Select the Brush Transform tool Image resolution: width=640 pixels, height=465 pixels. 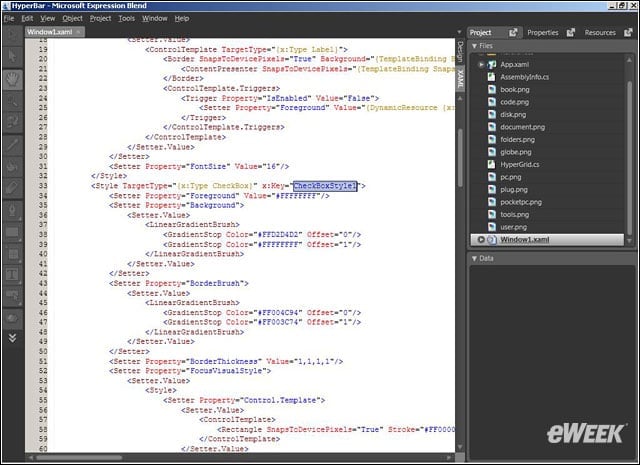tap(13, 188)
